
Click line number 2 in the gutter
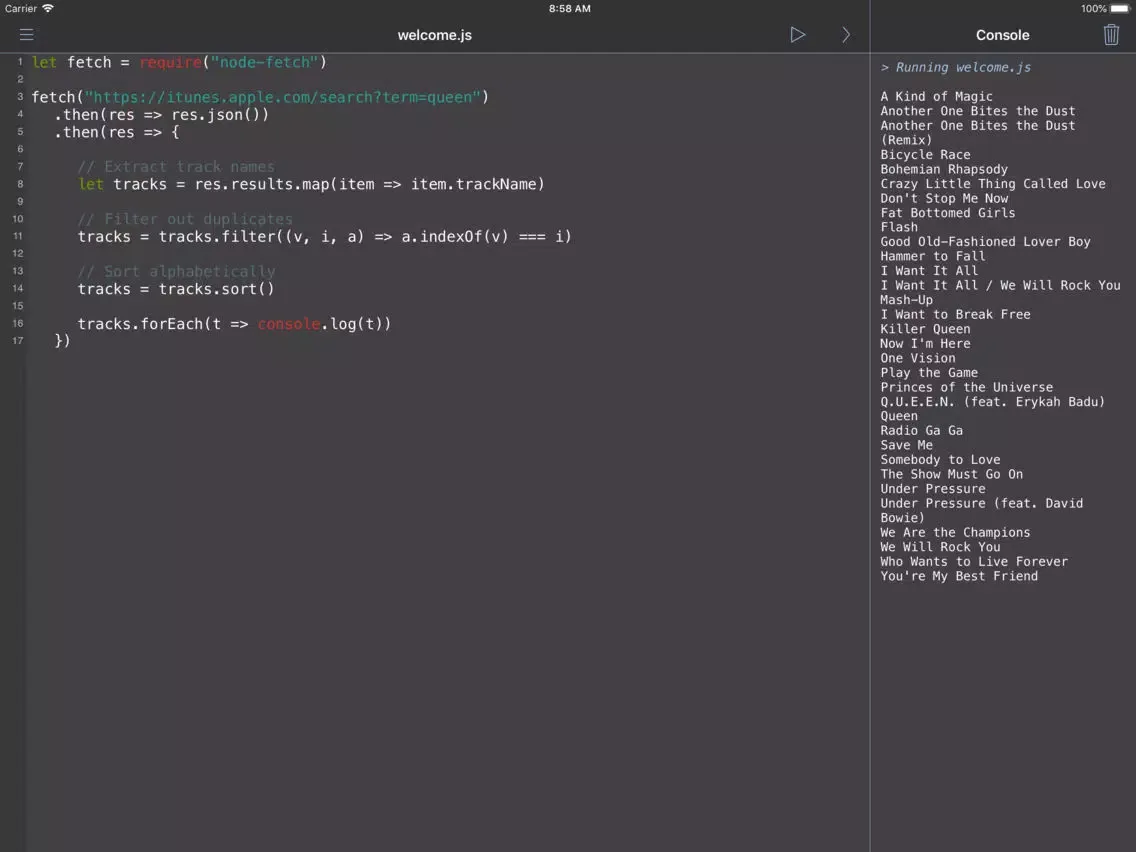click(20, 80)
